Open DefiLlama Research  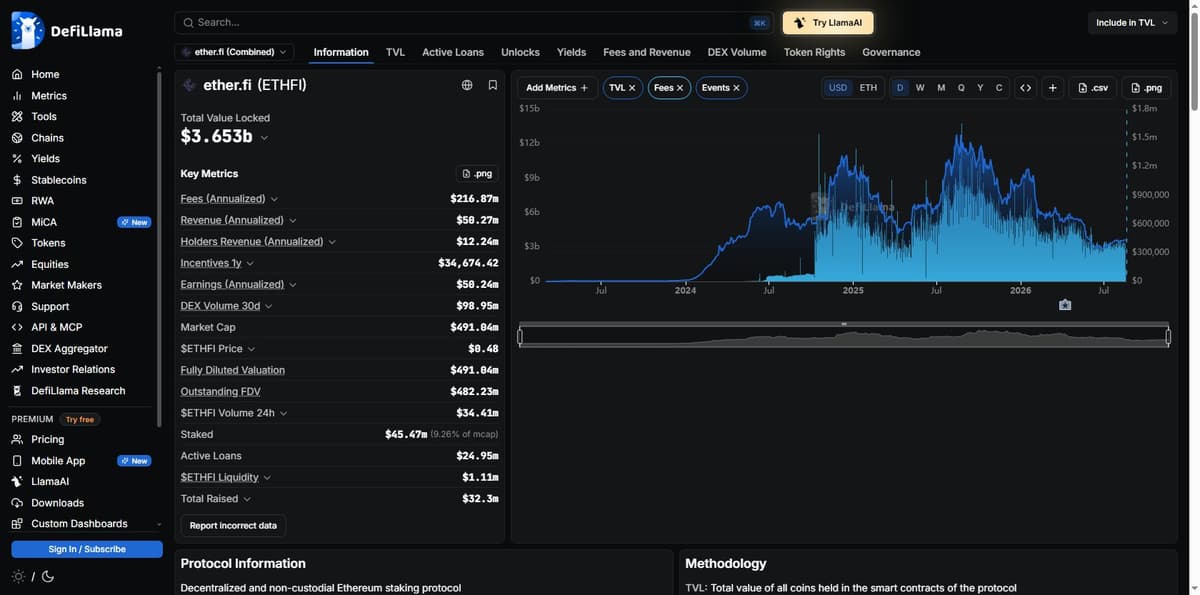point(78,390)
